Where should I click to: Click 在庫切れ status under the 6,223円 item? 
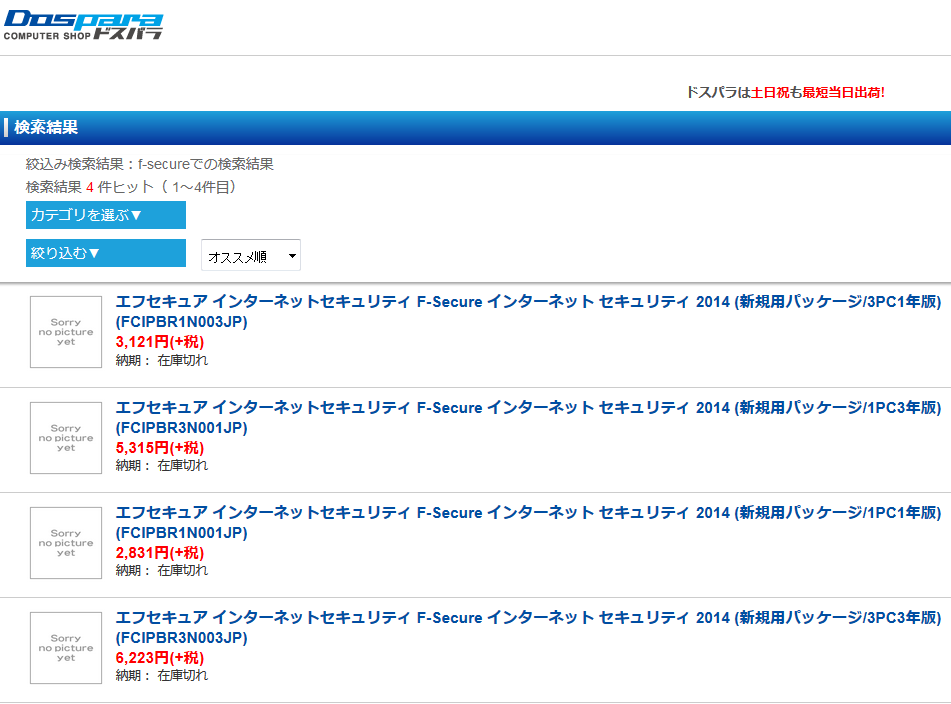[183, 675]
